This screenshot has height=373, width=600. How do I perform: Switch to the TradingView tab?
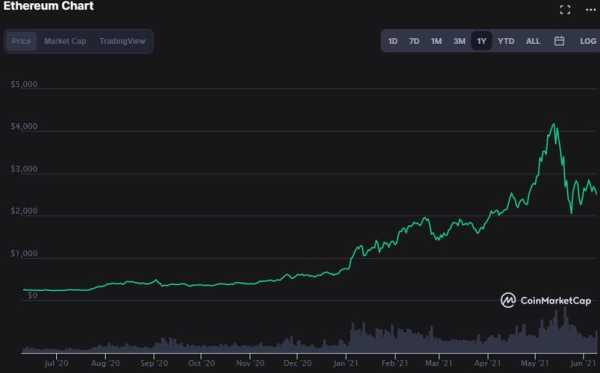122,41
